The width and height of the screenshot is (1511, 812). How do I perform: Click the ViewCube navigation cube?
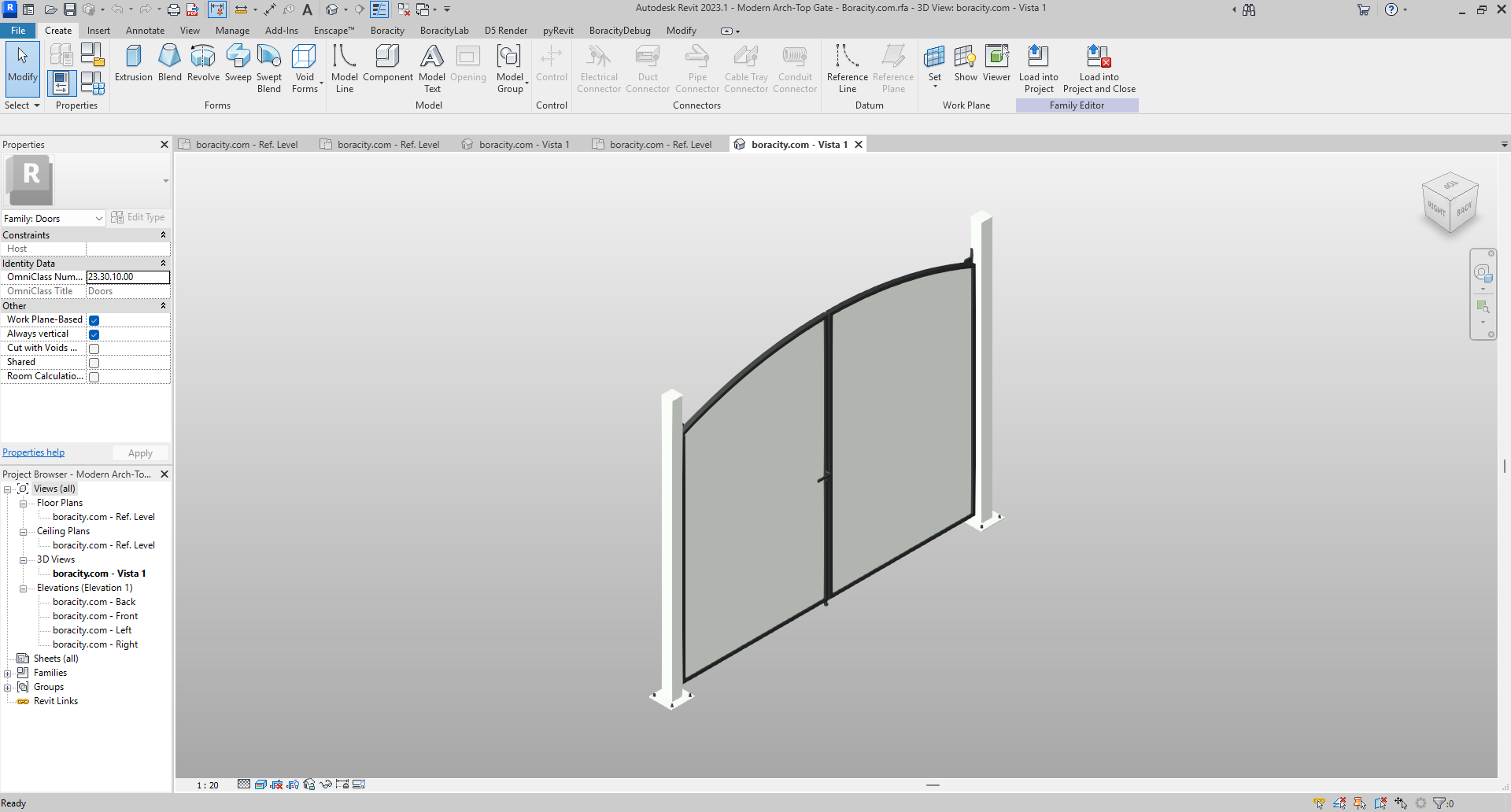pos(1450,203)
